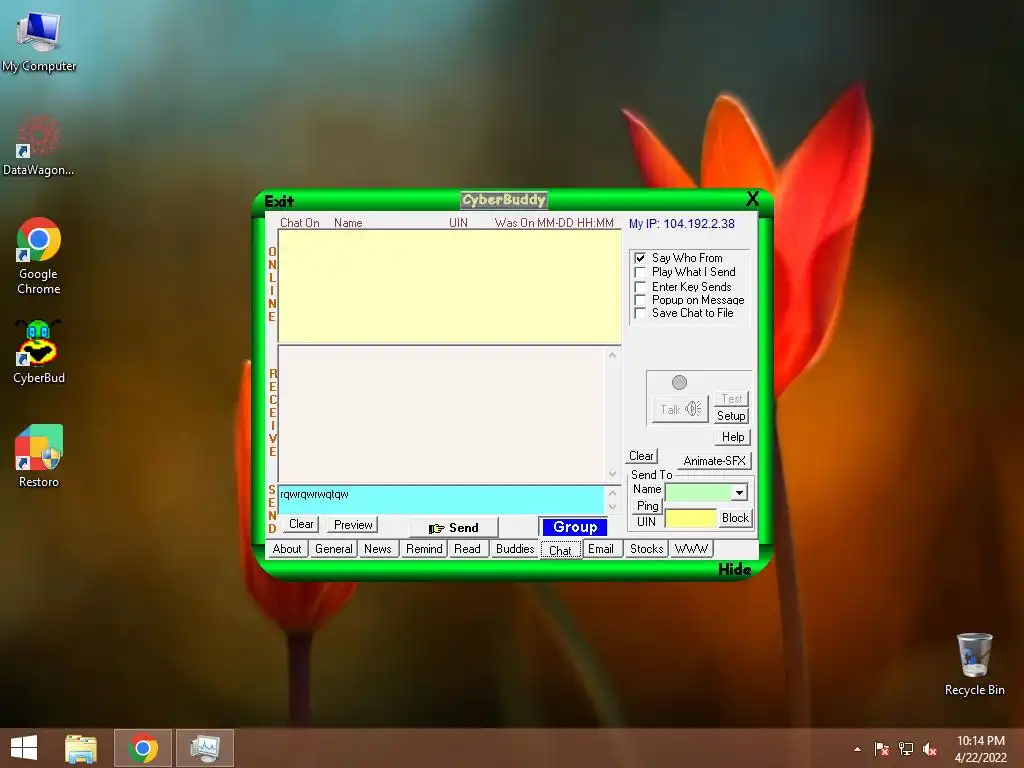The height and width of the screenshot is (768, 1024).
Task: Switch to Remind tab
Action: (424, 549)
